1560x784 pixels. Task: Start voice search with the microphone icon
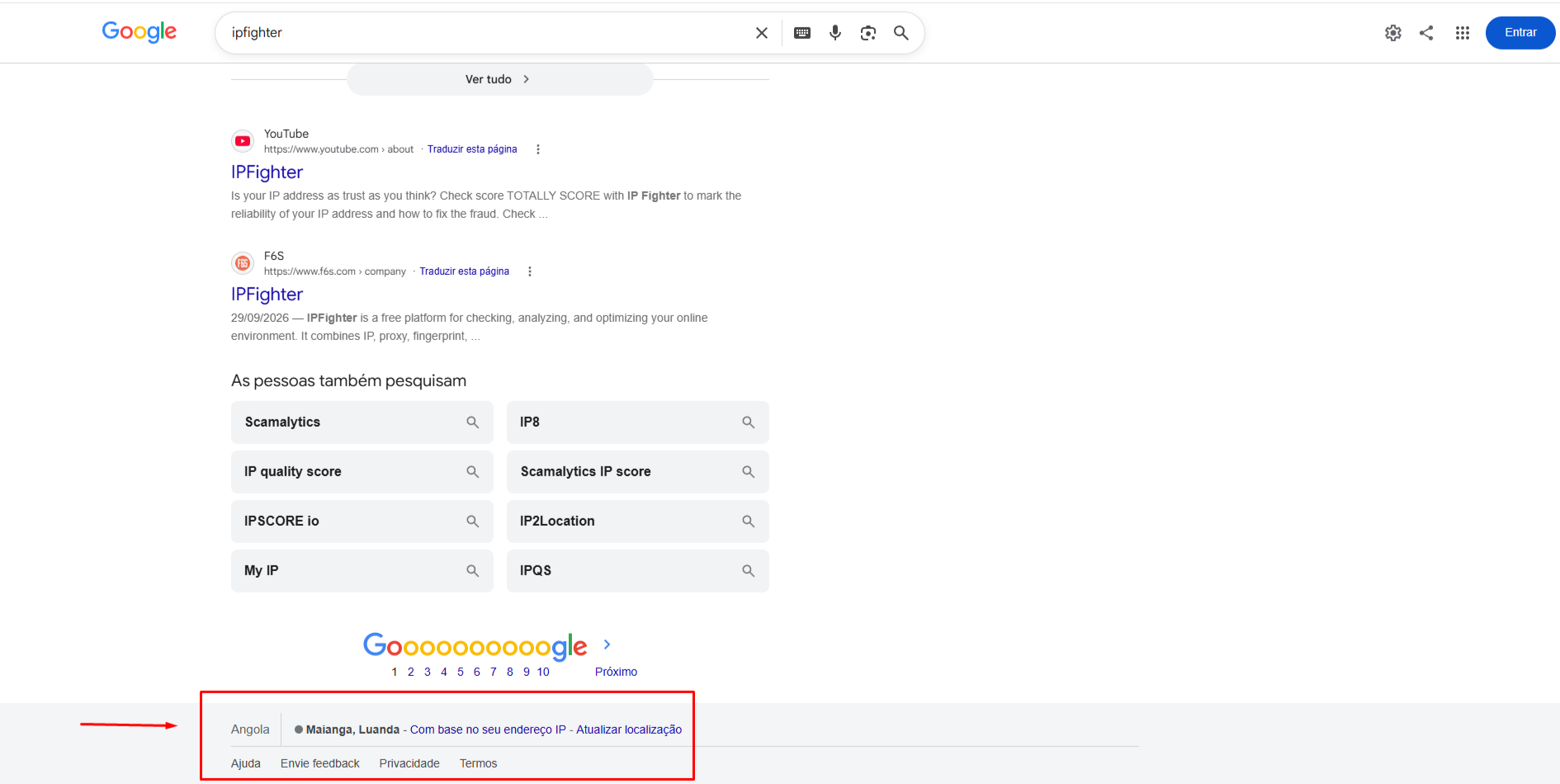[x=835, y=33]
